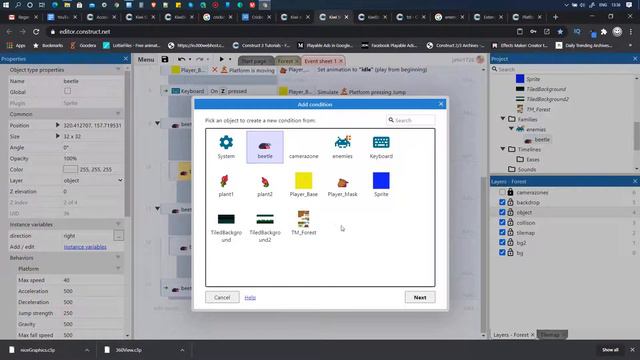Collapse the Timelines folder
This screenshot has width=640, height=360.
coord(503,149)
